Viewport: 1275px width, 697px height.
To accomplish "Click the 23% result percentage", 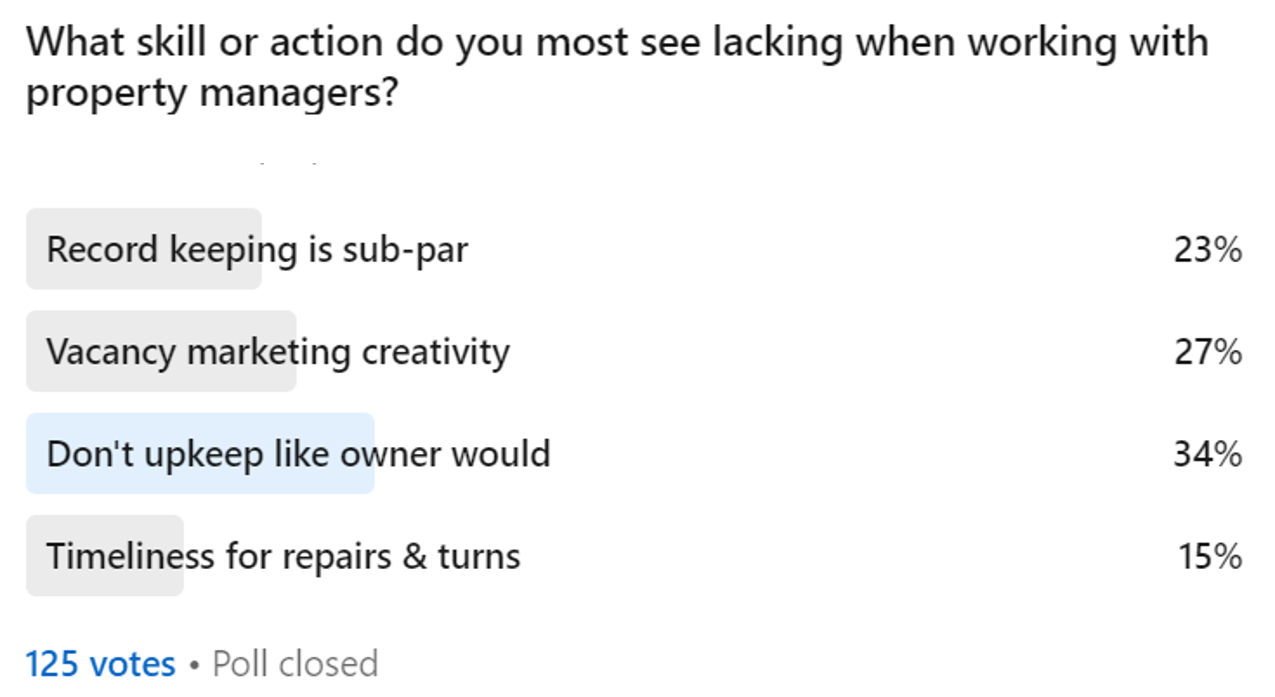I will click(1208, 249).
